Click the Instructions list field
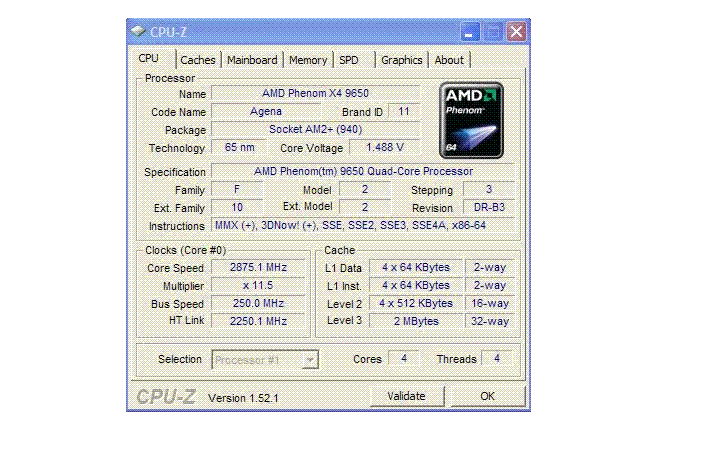720x450 pixels. pyautogui.click(x=363, y=225)
